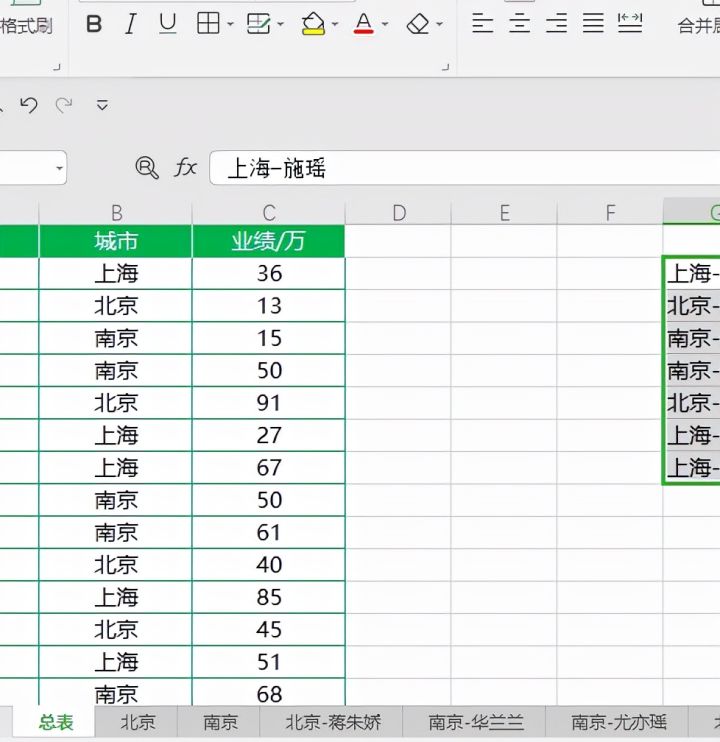Undo the last action

(29, 105)
